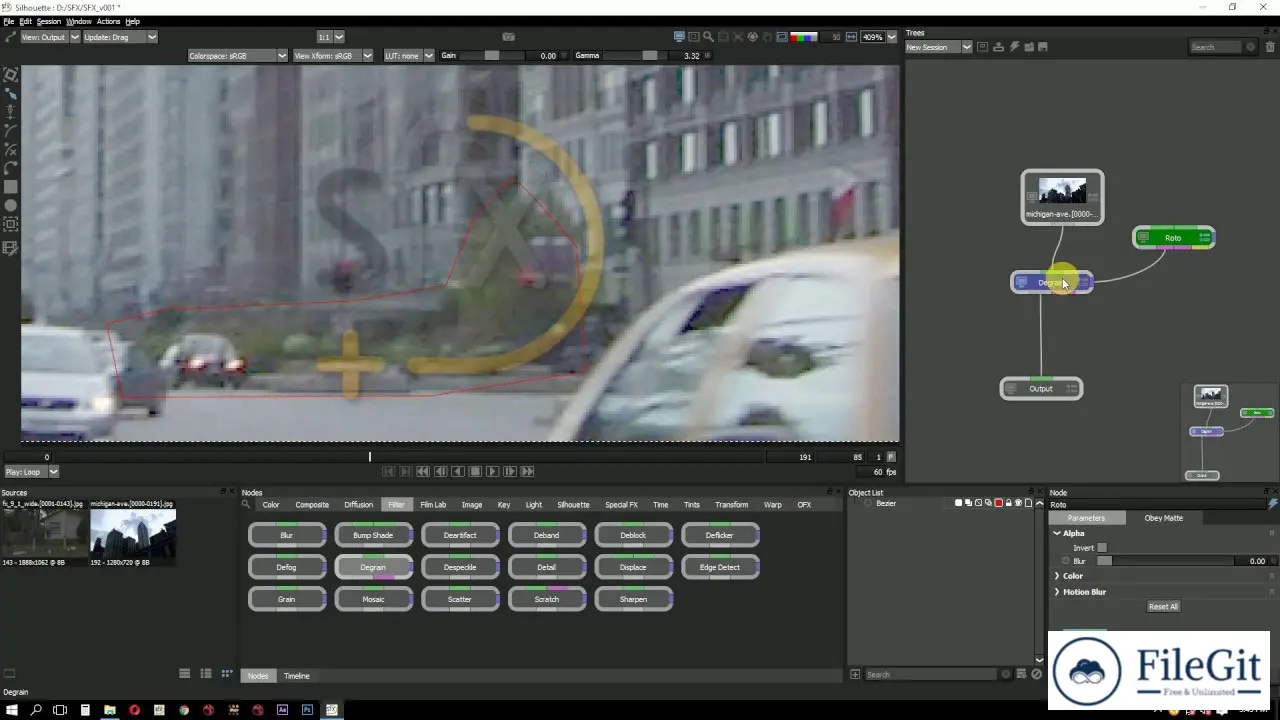Select the Output node in the tree
This screenshot has height=720, width=1280.
pyautogui.click(x=1041, y=388)
